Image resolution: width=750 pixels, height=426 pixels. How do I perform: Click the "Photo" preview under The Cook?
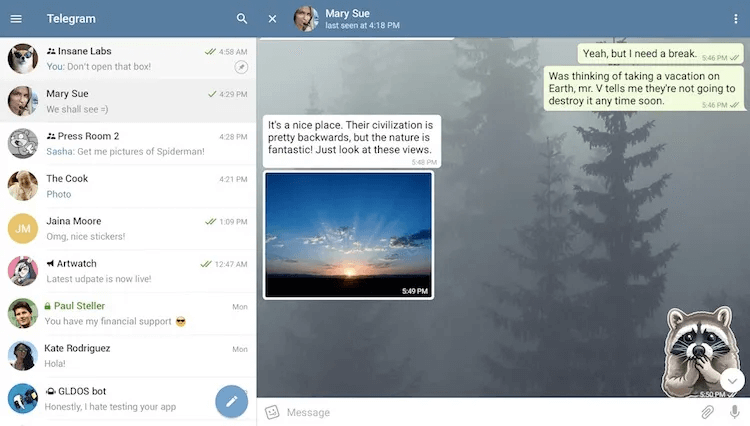58,194
